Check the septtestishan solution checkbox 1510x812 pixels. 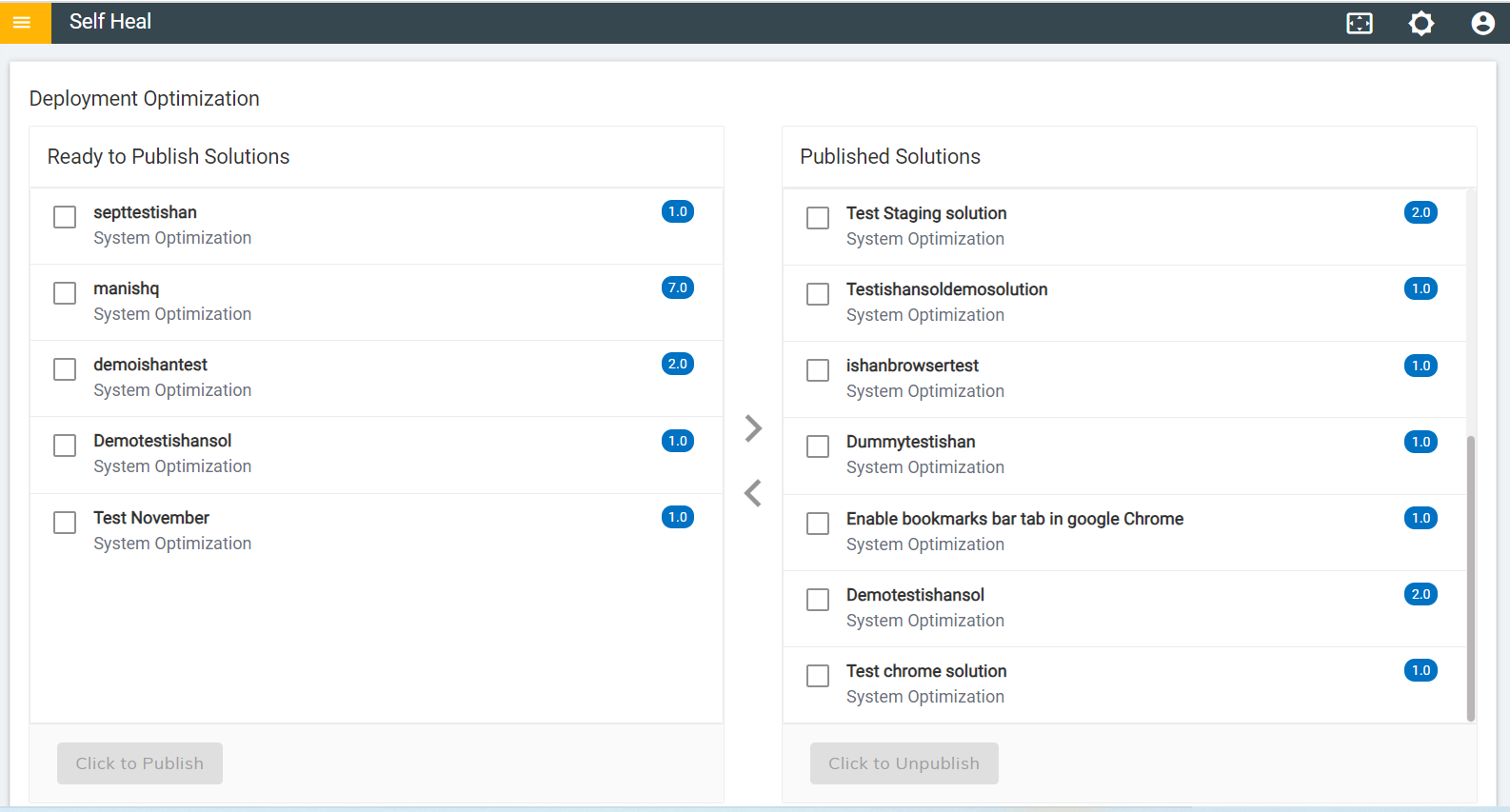(x=65, y=217)
